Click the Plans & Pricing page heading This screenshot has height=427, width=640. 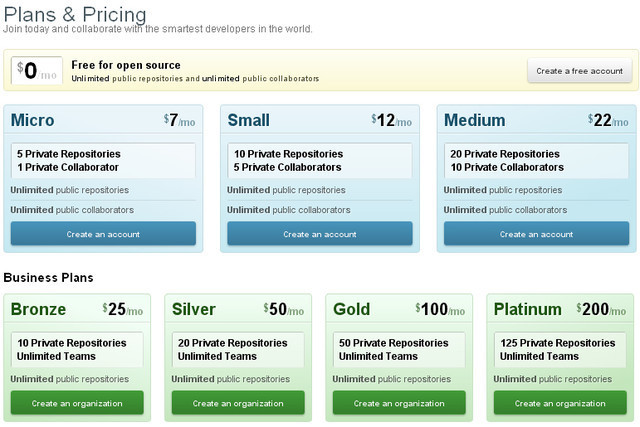[75, 14]
